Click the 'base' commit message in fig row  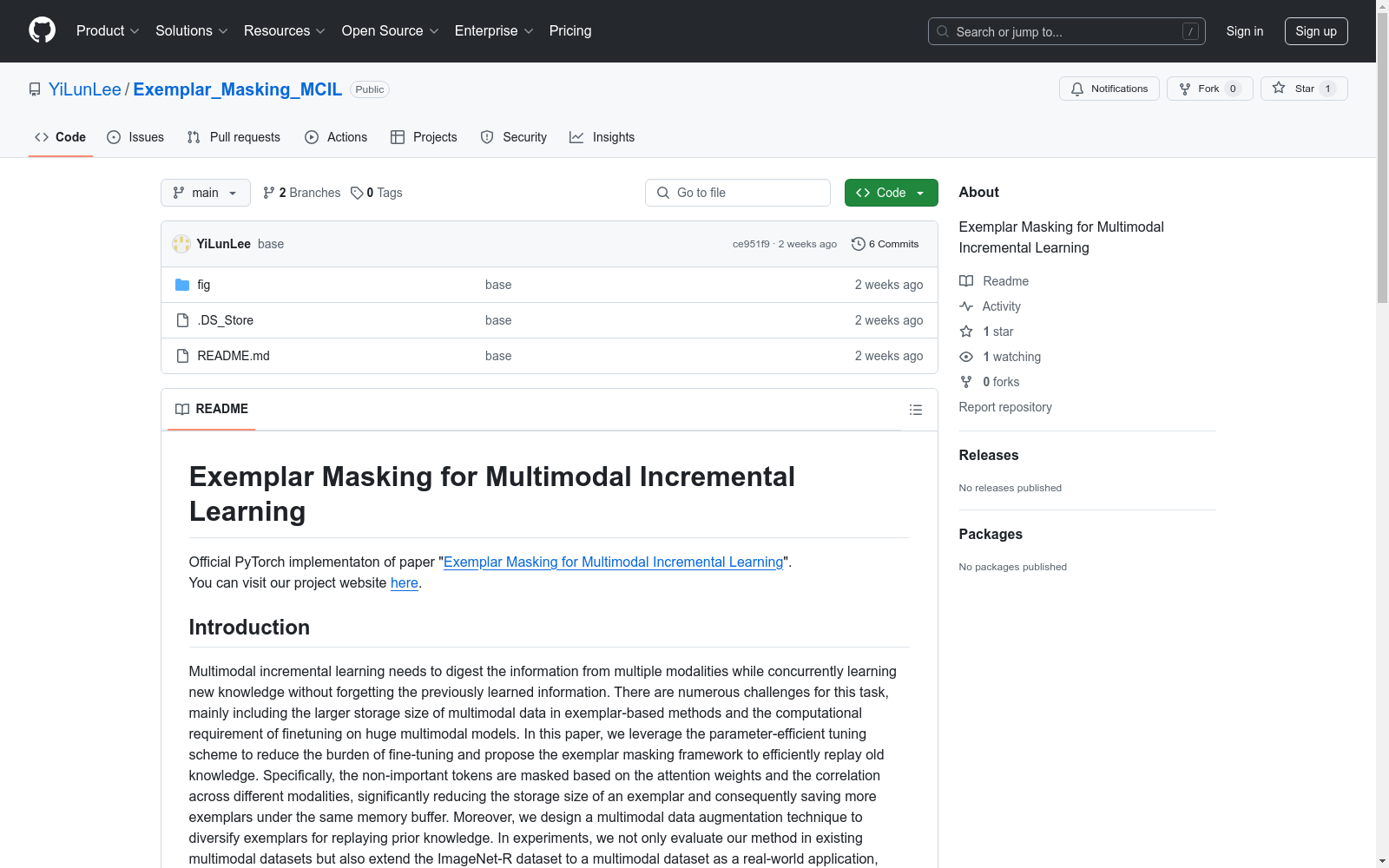(498, 285)
